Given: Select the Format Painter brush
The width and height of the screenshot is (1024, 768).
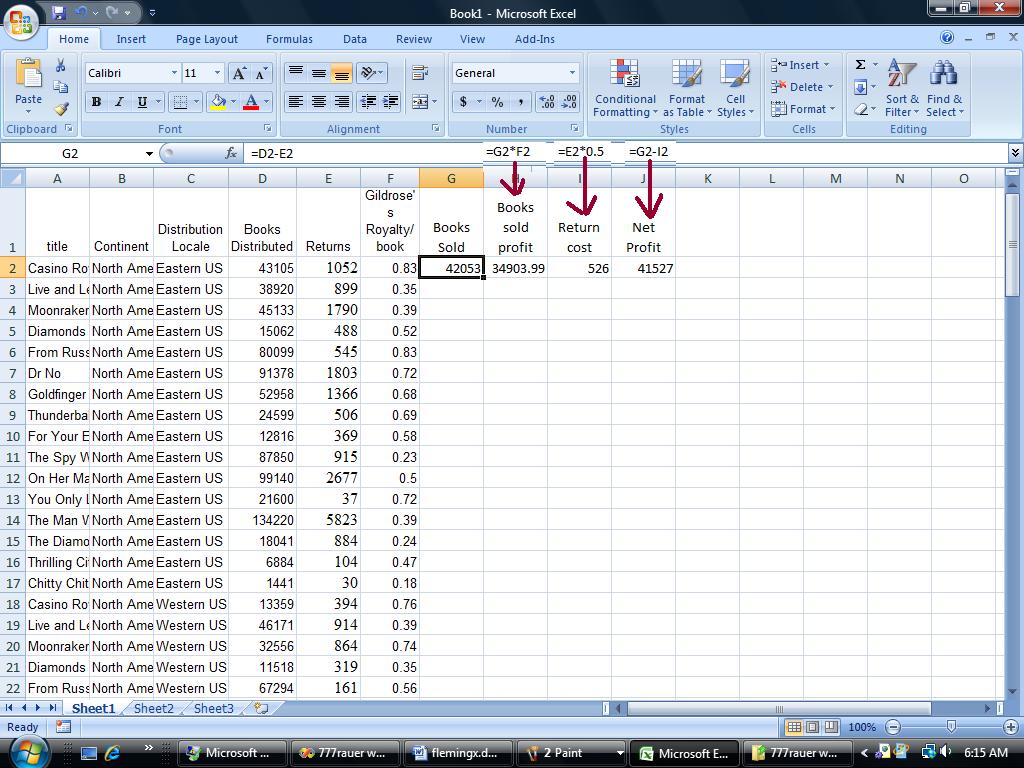Looking at the screenshot, I should click(x=61, y=108).
